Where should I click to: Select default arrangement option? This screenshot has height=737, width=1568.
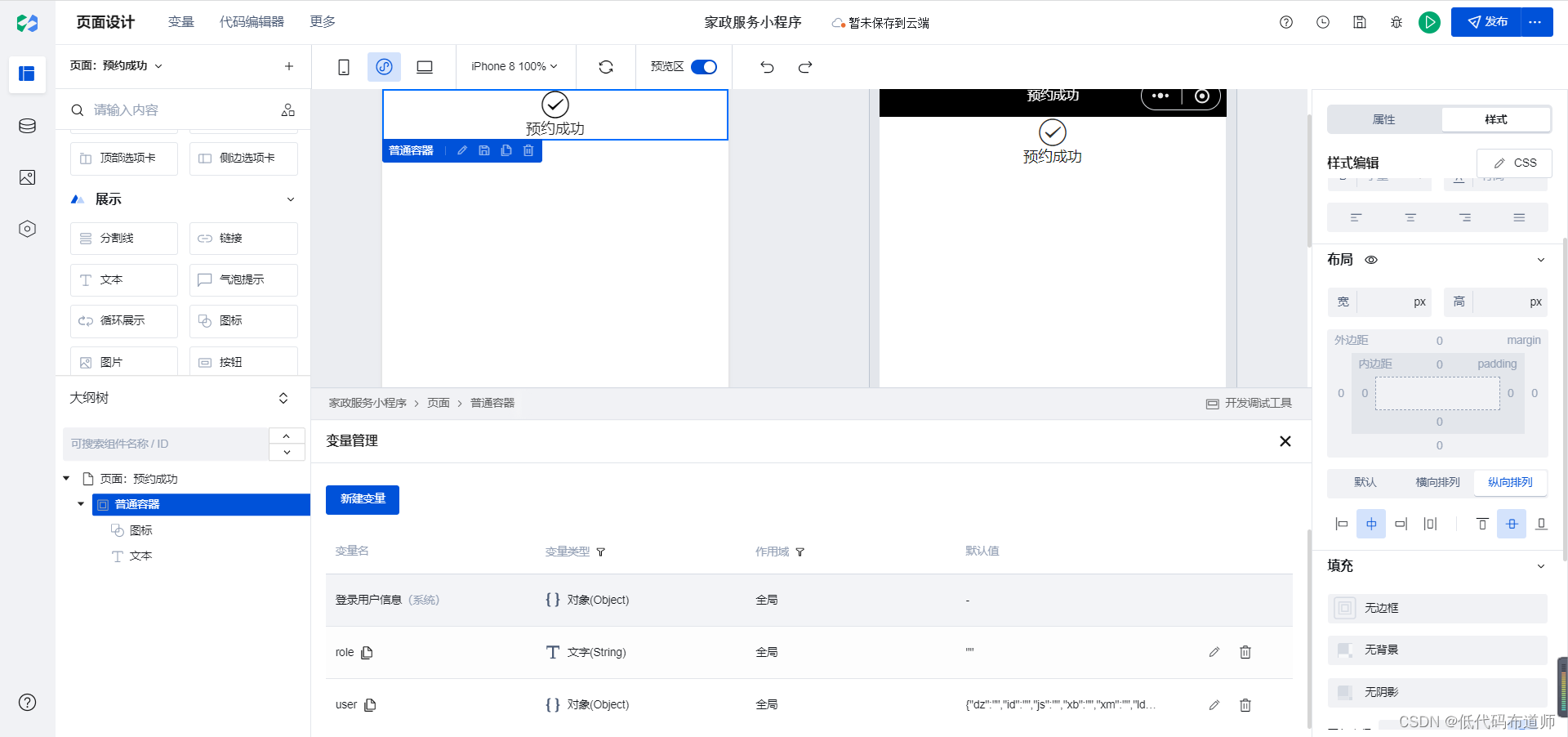[1365, 482]
